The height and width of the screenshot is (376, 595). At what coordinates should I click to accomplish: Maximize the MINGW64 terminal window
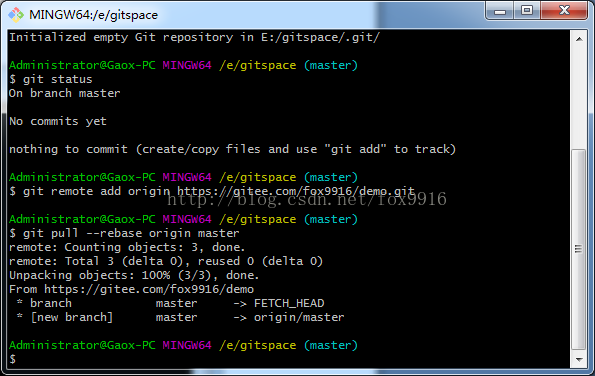(x=527, y=11)
